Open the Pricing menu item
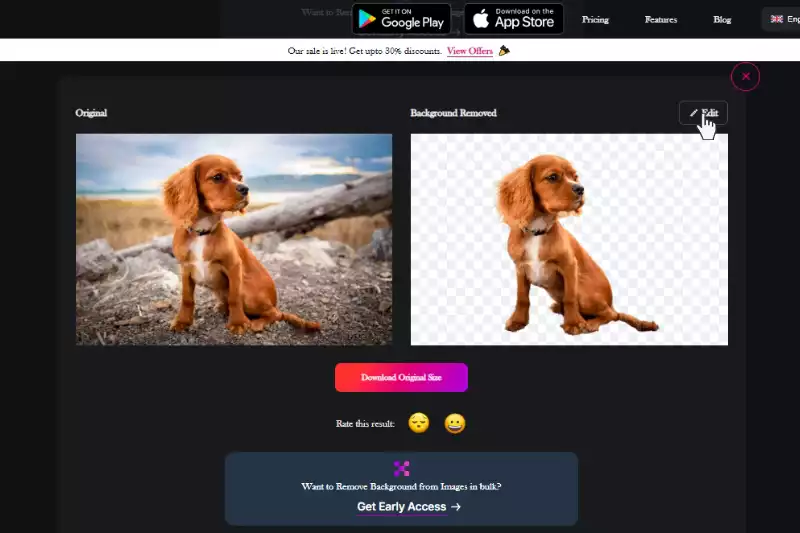Image resolution: width=800 pixels, height=533 pixels. click(x=595, y=19)
